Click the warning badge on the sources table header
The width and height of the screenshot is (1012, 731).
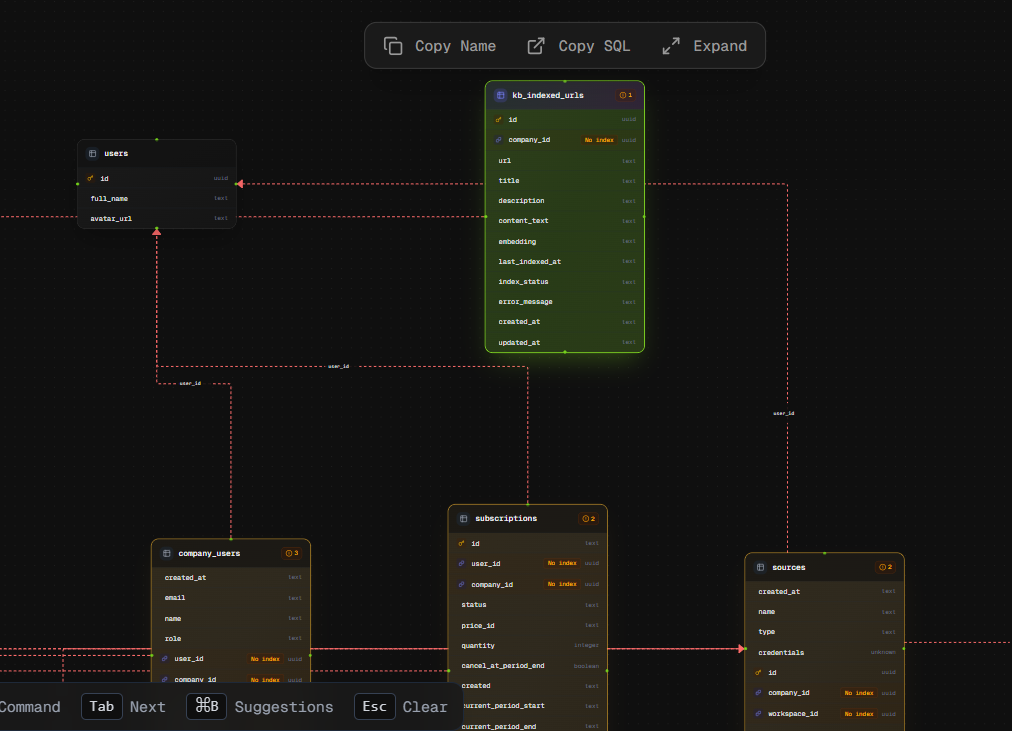886,566
